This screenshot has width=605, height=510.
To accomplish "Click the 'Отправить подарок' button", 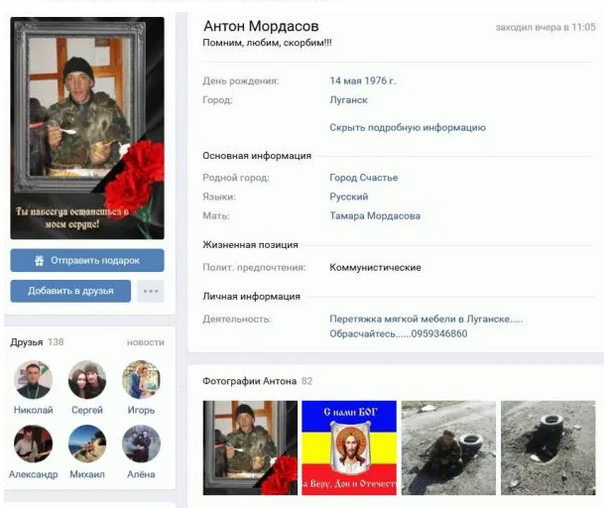I will pyautogui.click(x=87, y=261).
